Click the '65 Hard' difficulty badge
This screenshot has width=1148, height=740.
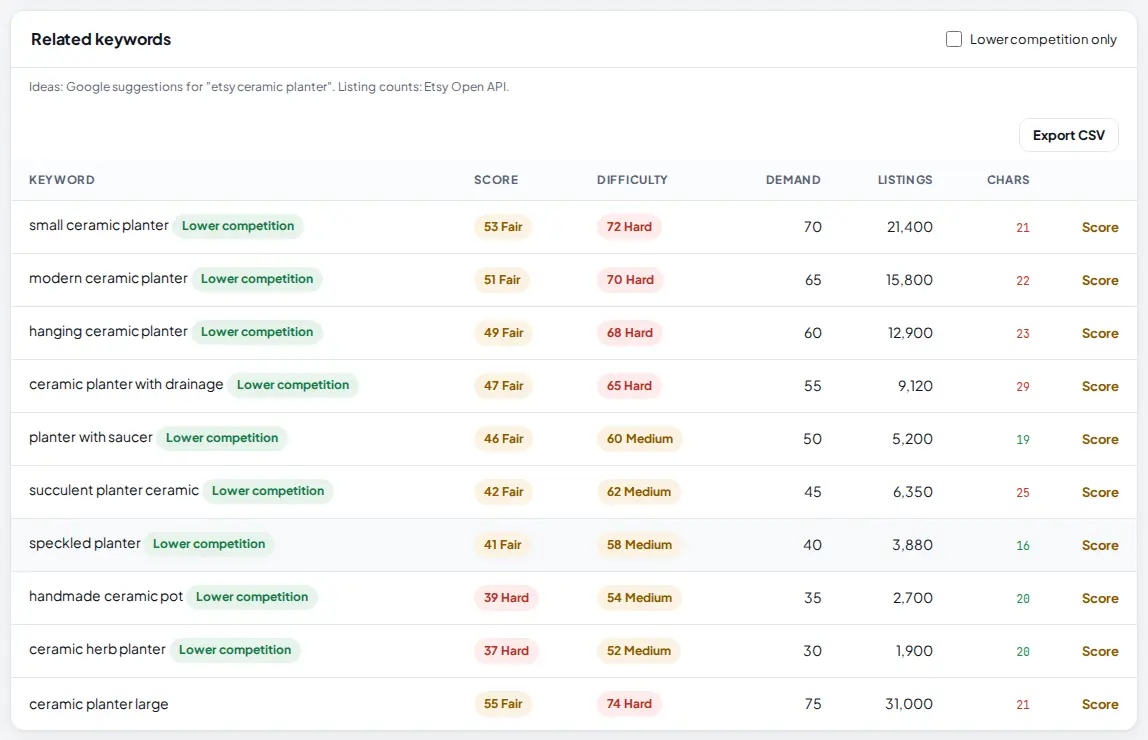click(629, 386)
